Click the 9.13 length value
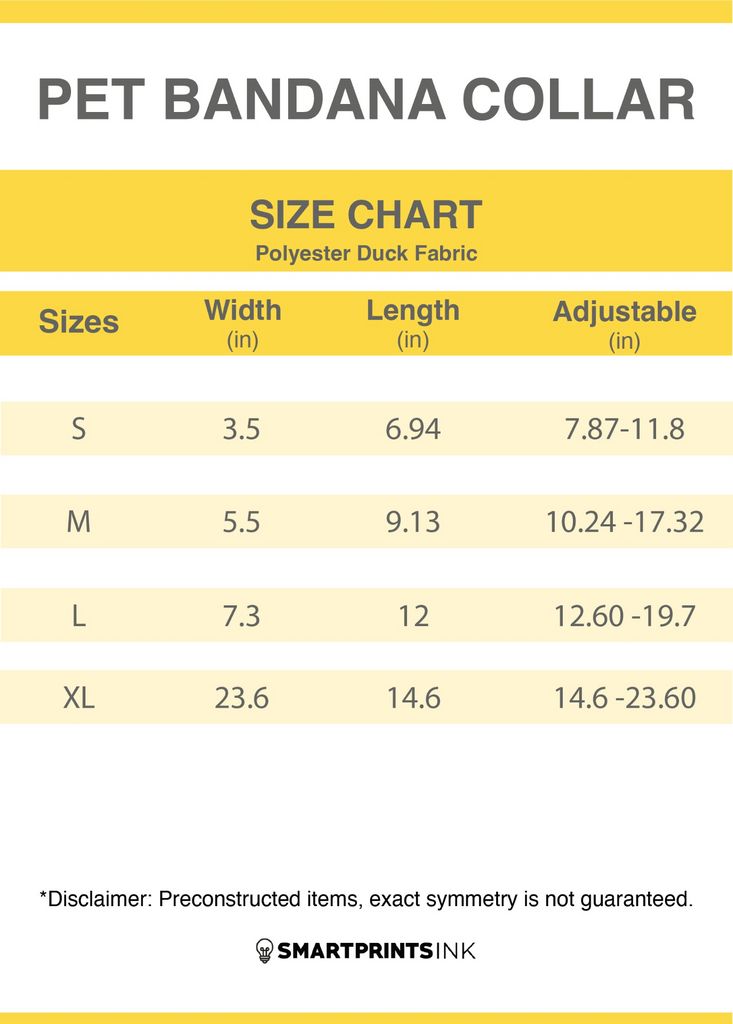Viewport: 733px width, 1024px height. pos(413,521)
